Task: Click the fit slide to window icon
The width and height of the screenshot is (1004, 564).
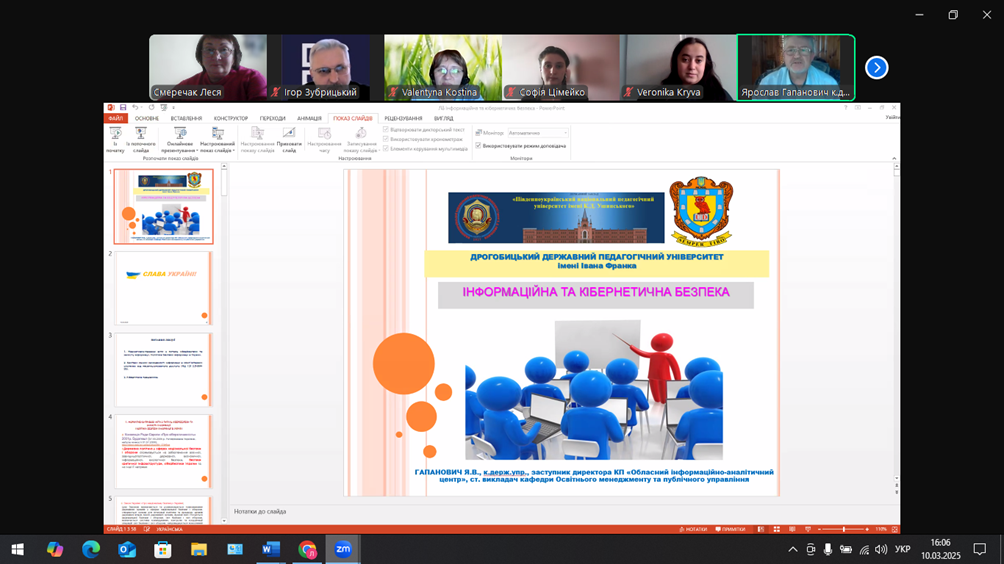Action: 895,529
